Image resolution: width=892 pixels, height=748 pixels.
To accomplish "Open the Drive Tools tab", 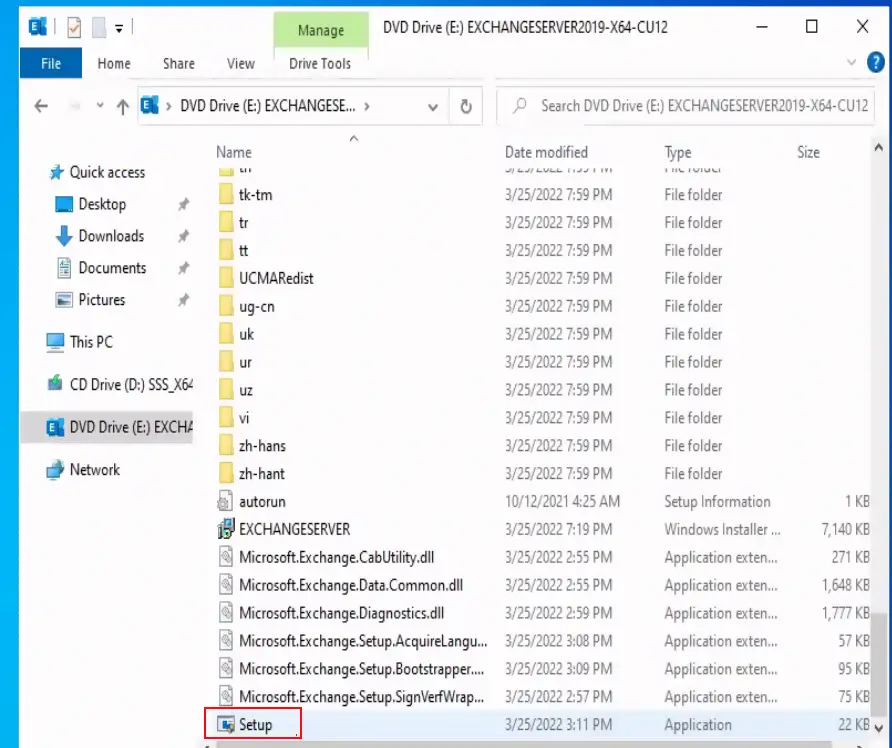I will tap(319, 63).
